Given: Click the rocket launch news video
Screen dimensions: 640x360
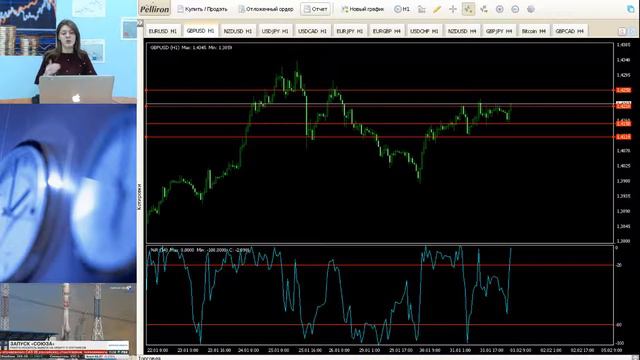Looking at the screenshot, I should [x=68, y=321].
